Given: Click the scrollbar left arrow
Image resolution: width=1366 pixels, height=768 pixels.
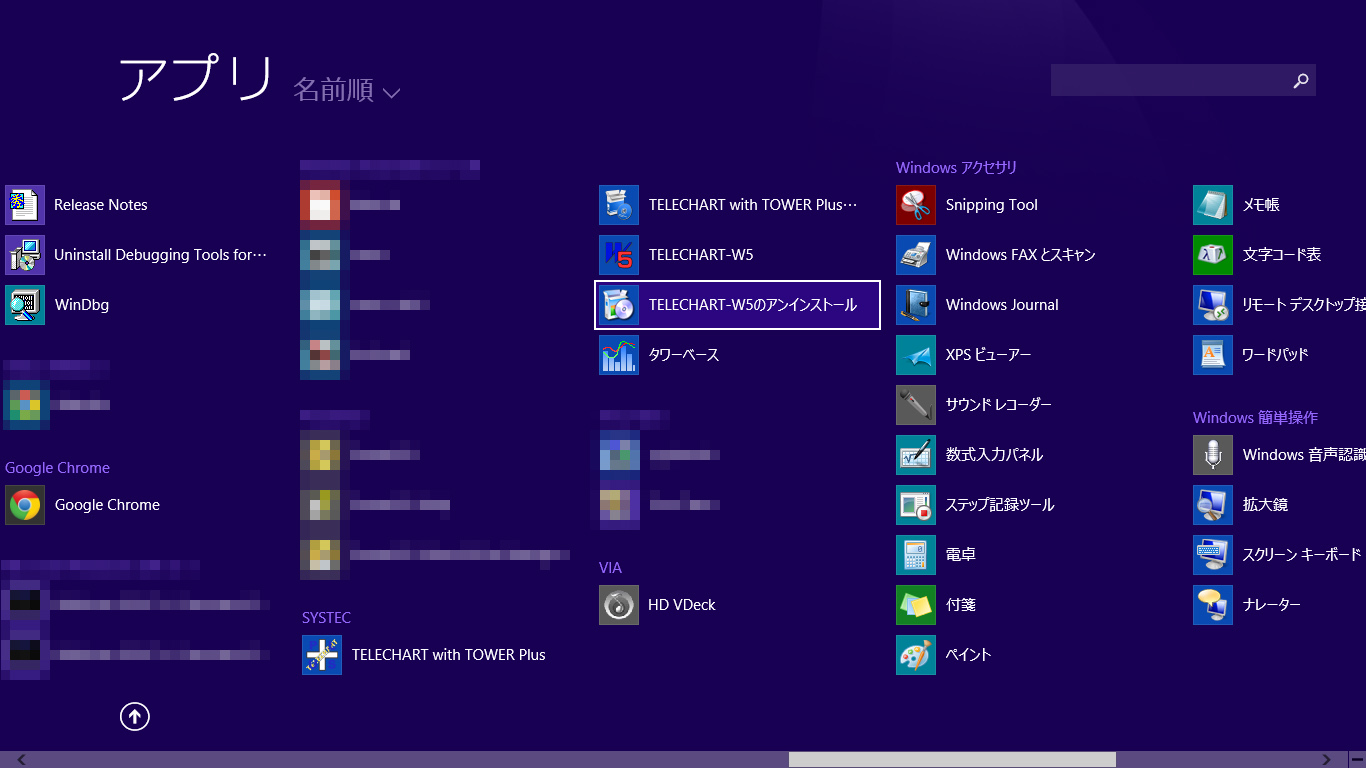Looking at the screenshot, I should click(21, 760).
